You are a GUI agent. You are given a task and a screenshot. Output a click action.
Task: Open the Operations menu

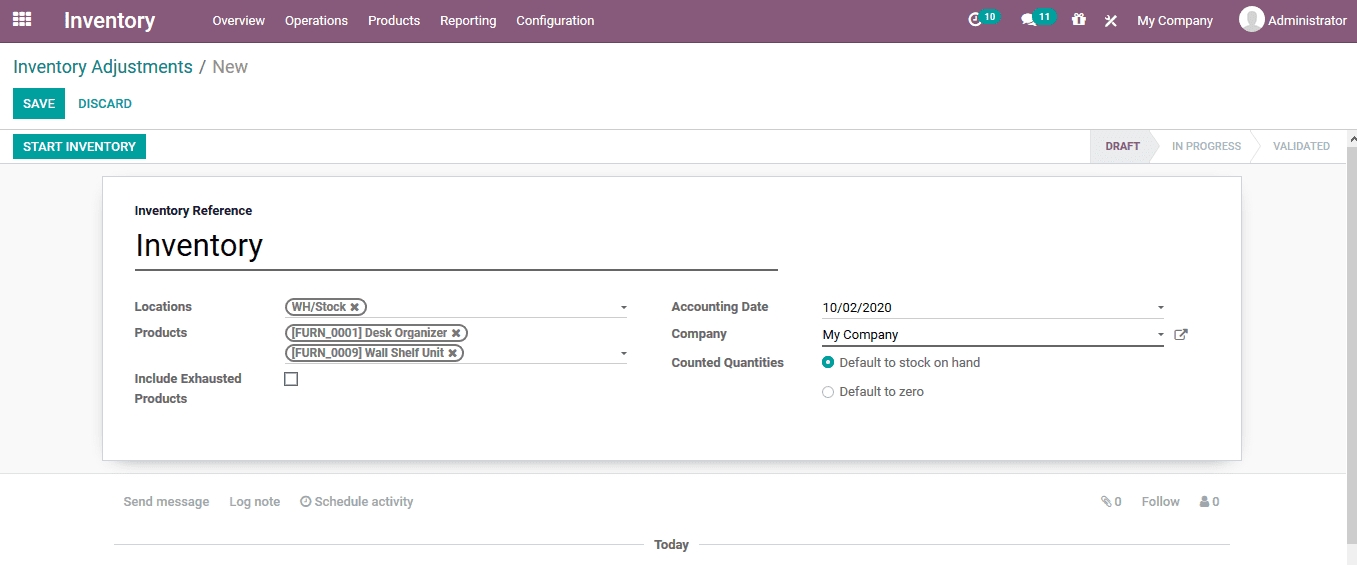point(316,21)
